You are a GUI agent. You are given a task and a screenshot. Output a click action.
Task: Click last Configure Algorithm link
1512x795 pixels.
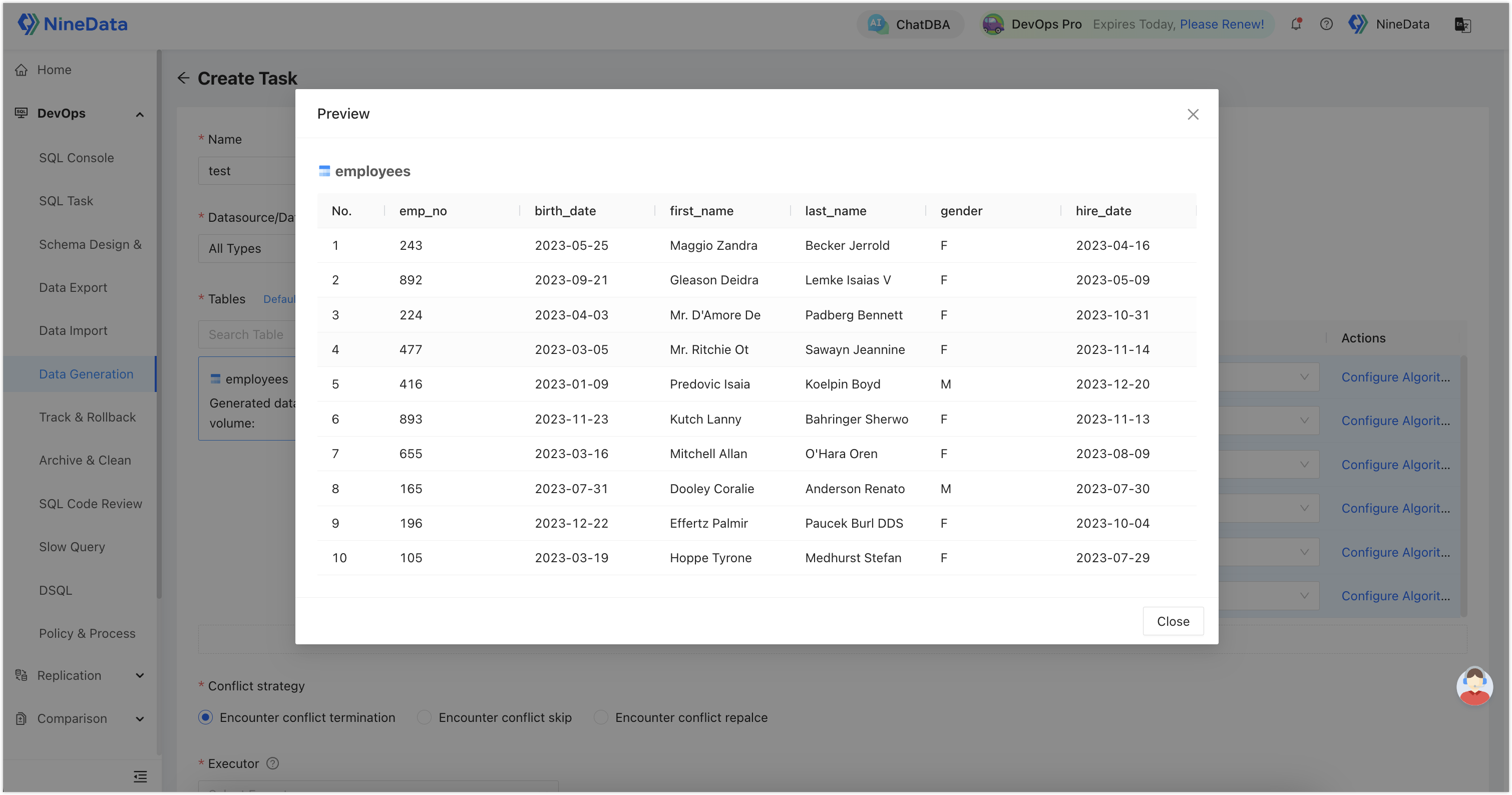click(x=1395, y=596)
